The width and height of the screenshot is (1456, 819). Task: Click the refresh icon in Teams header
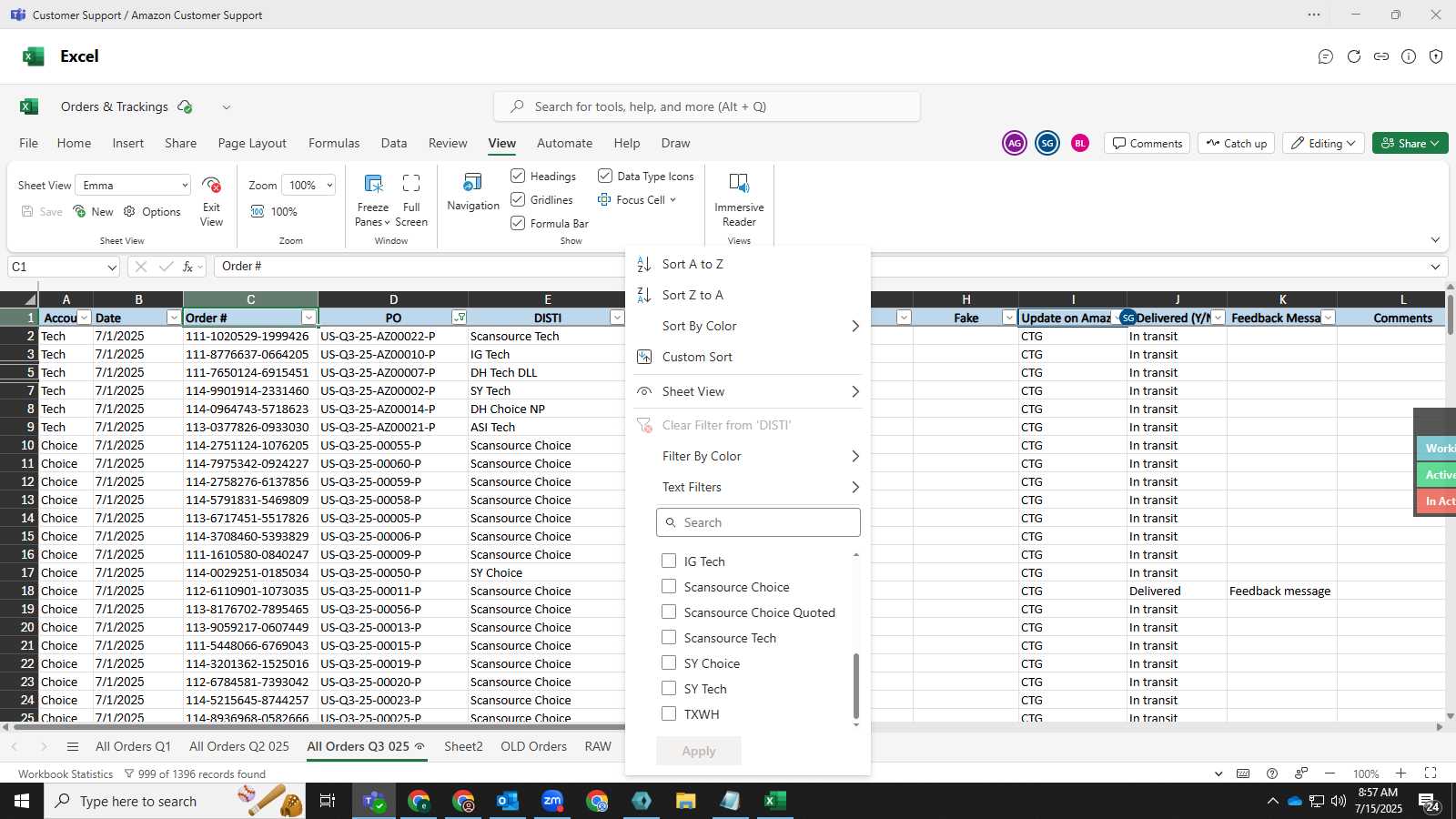click(x=1354, y=56)
